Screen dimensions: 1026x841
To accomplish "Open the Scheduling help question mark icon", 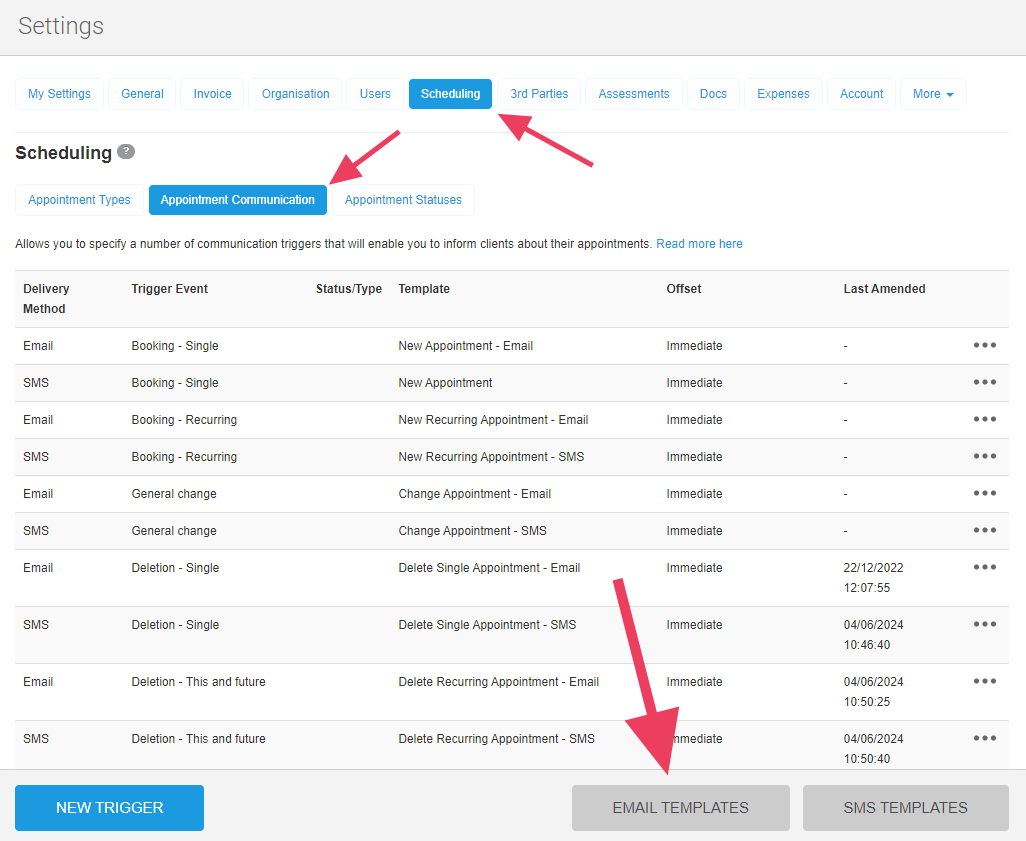I will pos(126,152).
